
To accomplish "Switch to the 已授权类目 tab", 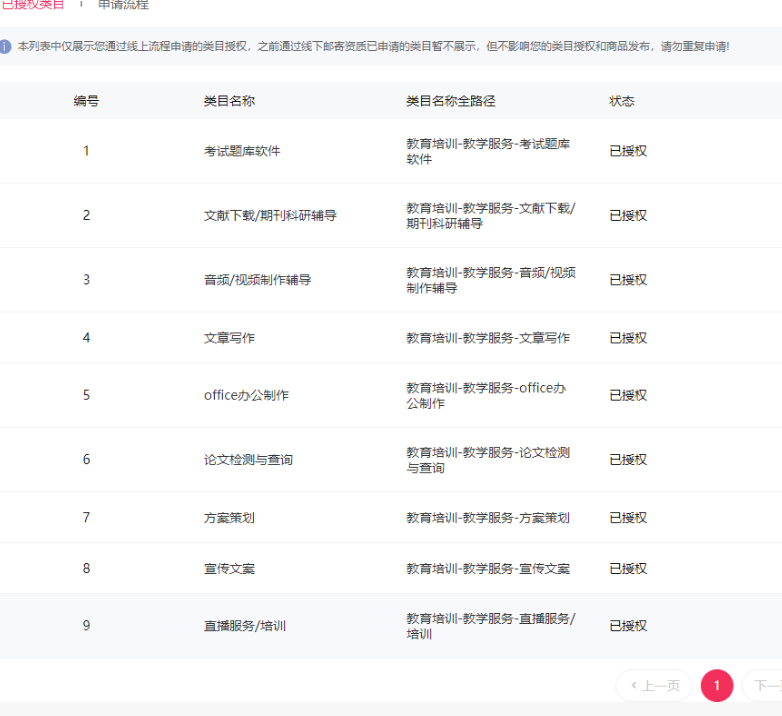I will pos(32,5).
